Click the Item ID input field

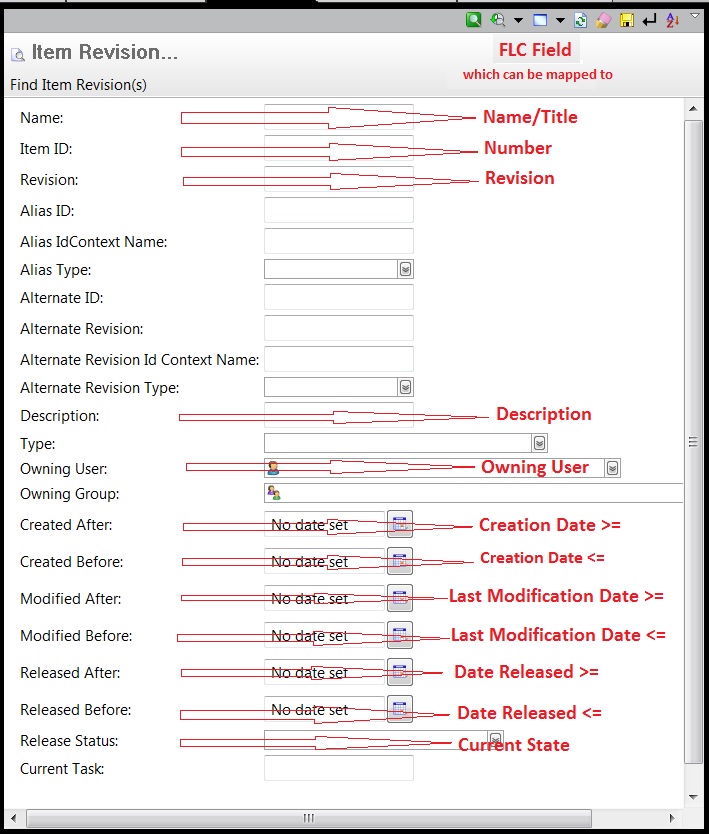(339, 148)
